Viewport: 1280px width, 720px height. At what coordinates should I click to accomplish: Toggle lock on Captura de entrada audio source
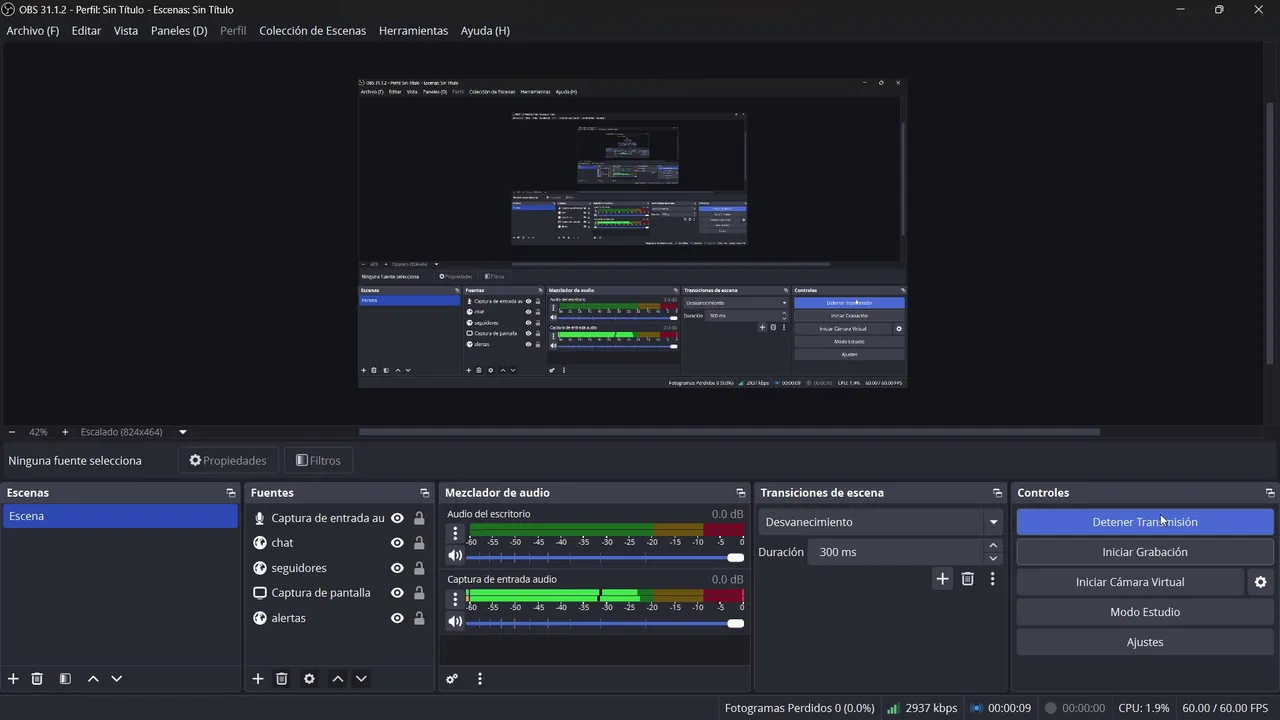[x=419, y=518]
